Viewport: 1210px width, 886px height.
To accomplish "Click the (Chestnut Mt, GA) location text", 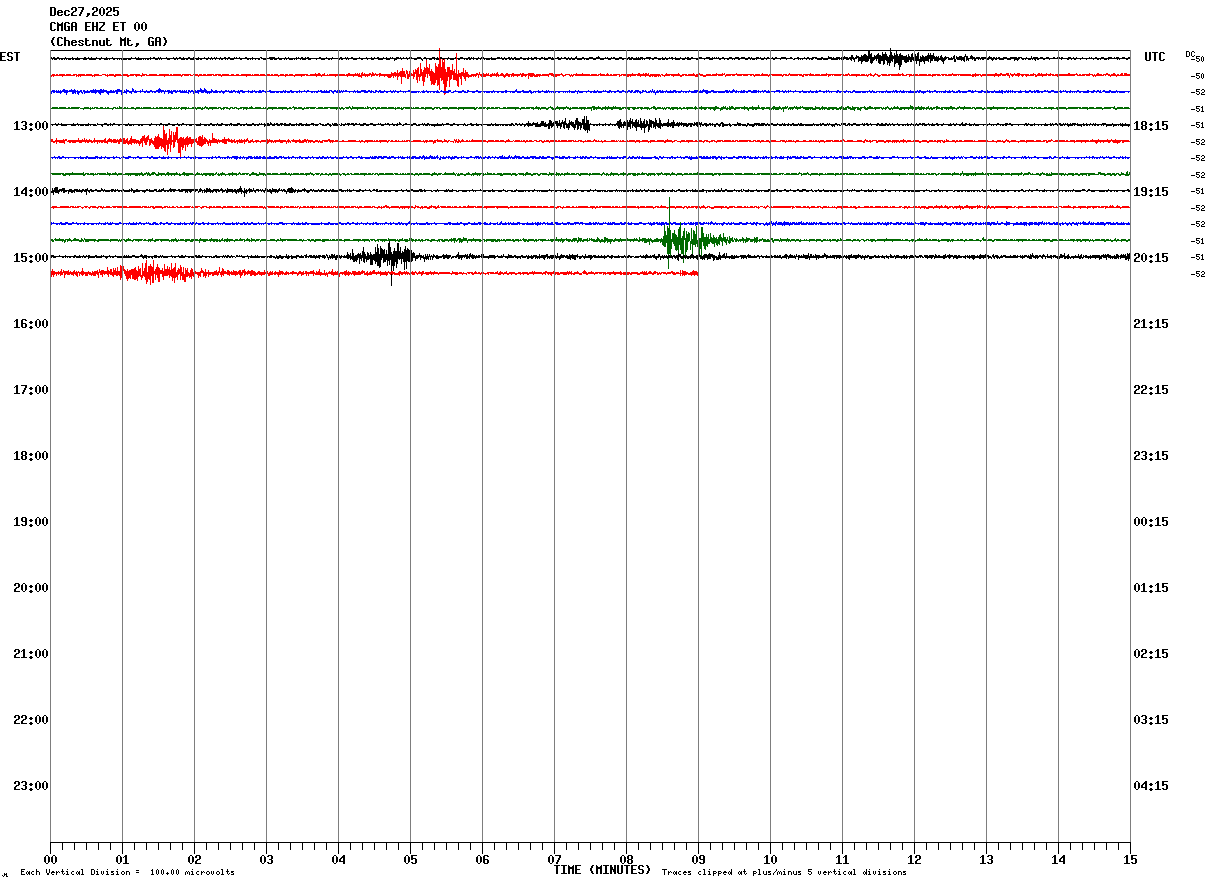I will click(109, 42).
